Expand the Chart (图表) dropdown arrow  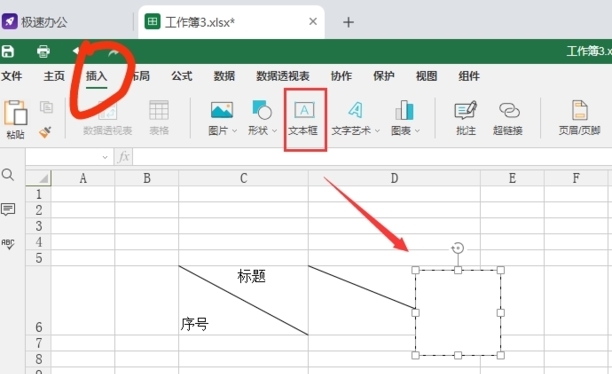[x=417, y=131]
